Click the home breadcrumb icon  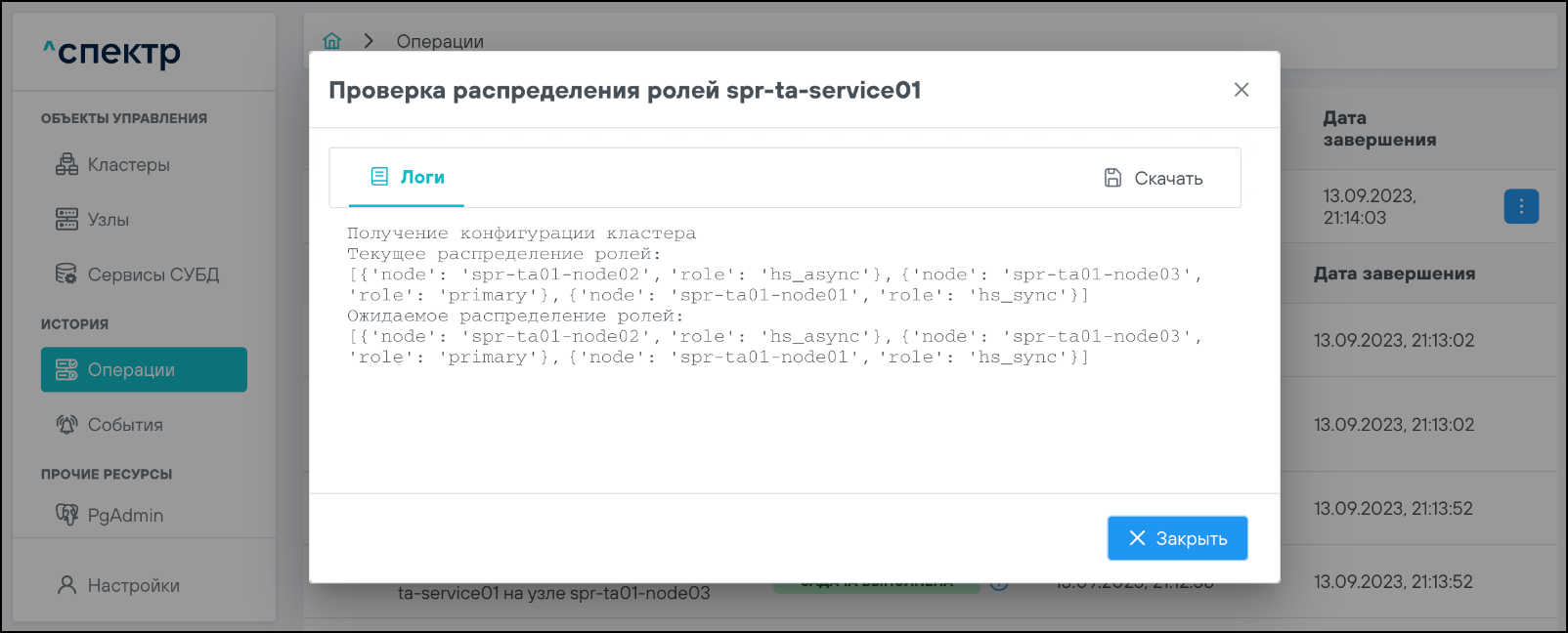click(332, 41)
